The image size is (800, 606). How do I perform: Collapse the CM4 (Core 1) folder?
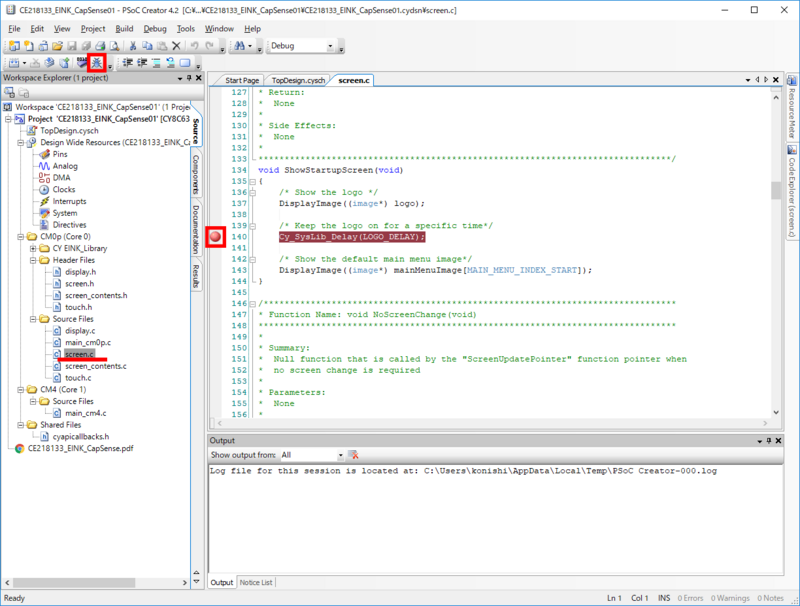pyautogui.click(x=20, y=390)
